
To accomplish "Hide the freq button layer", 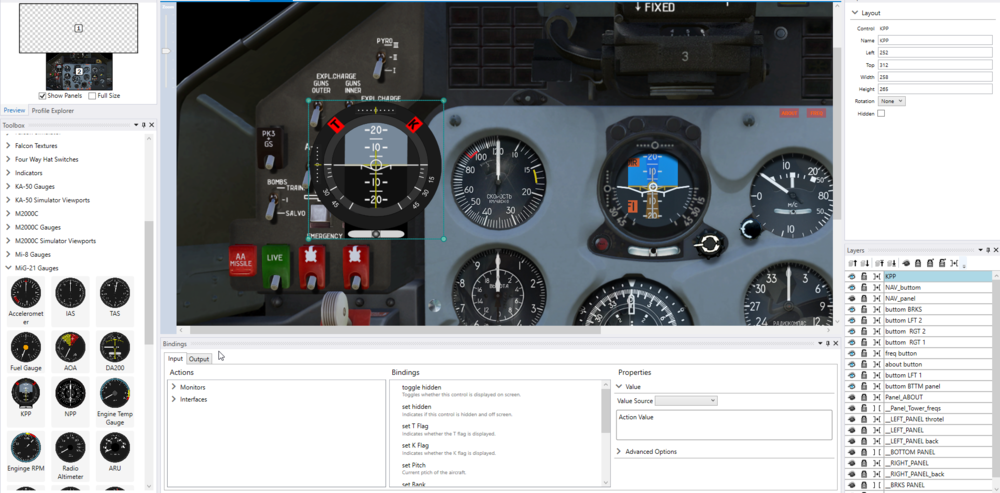I will point(851,353).
